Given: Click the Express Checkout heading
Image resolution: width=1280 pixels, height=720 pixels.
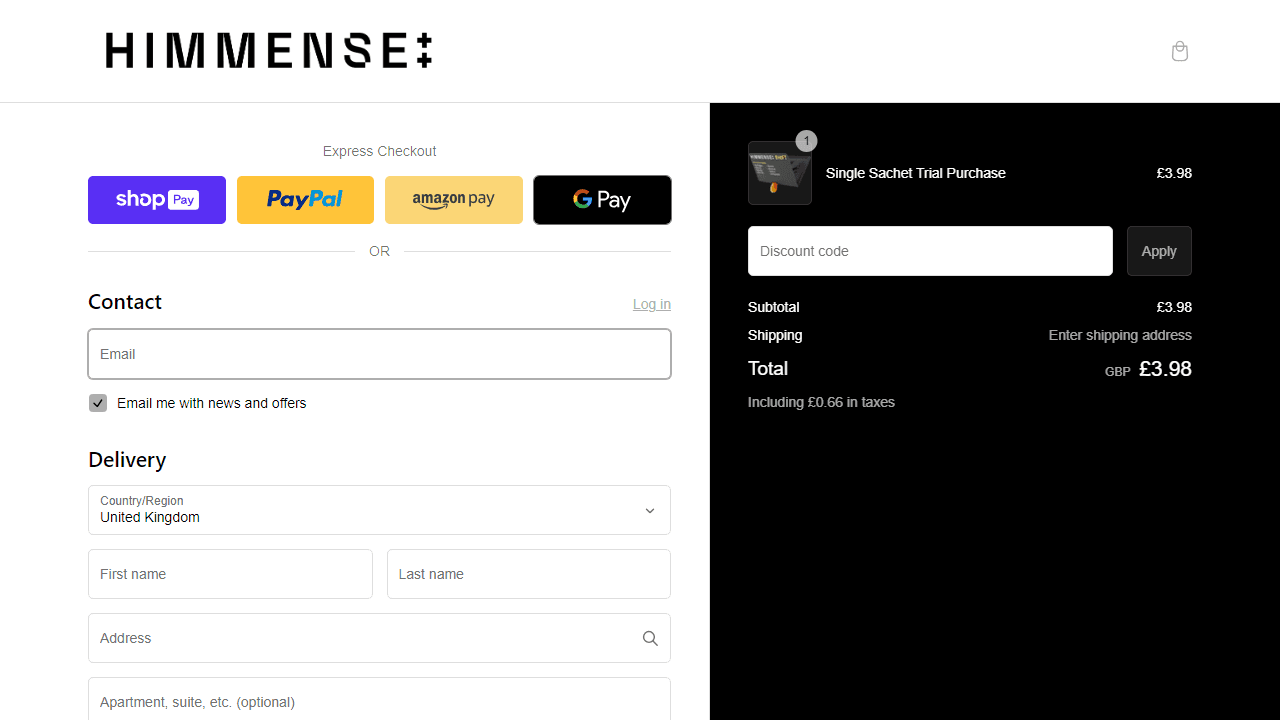Looking at the screenshot, I should (379, 151).
